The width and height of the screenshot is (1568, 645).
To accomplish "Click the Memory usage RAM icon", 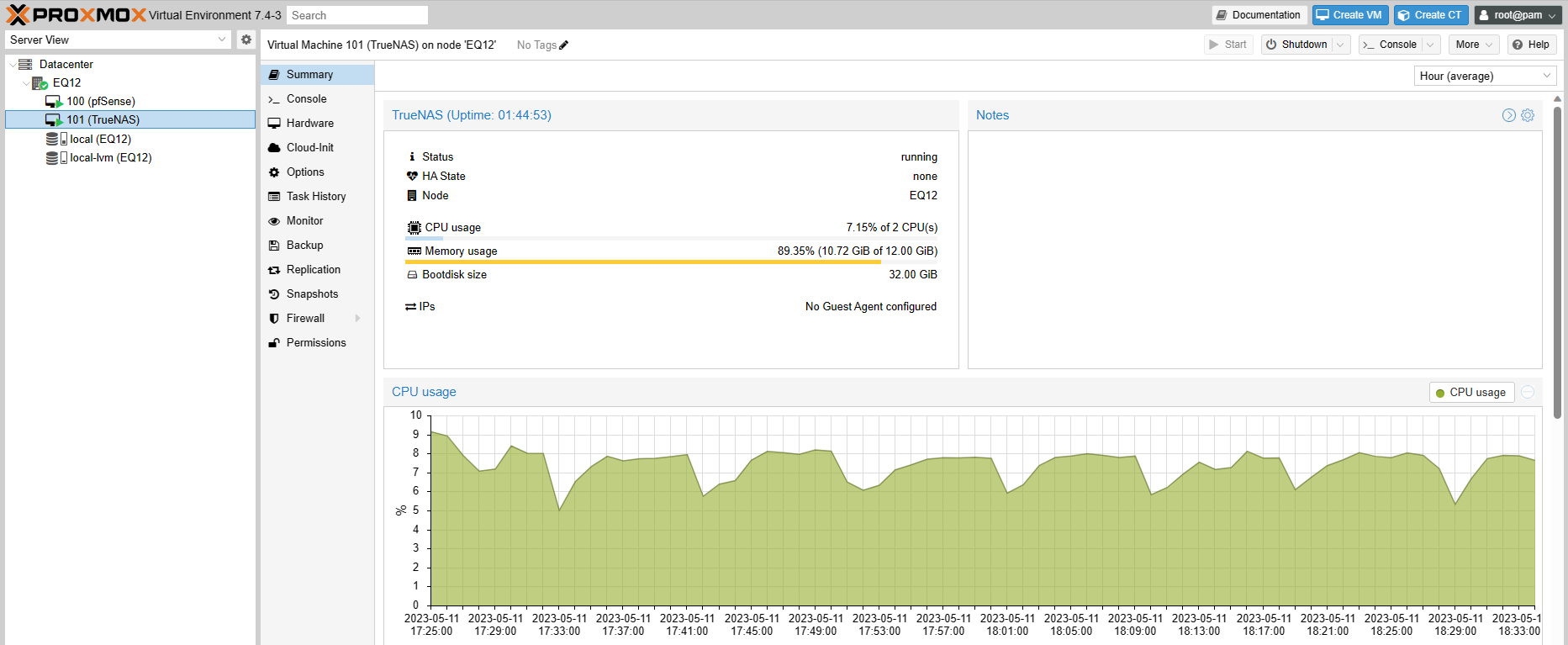I will coord(414,251).
